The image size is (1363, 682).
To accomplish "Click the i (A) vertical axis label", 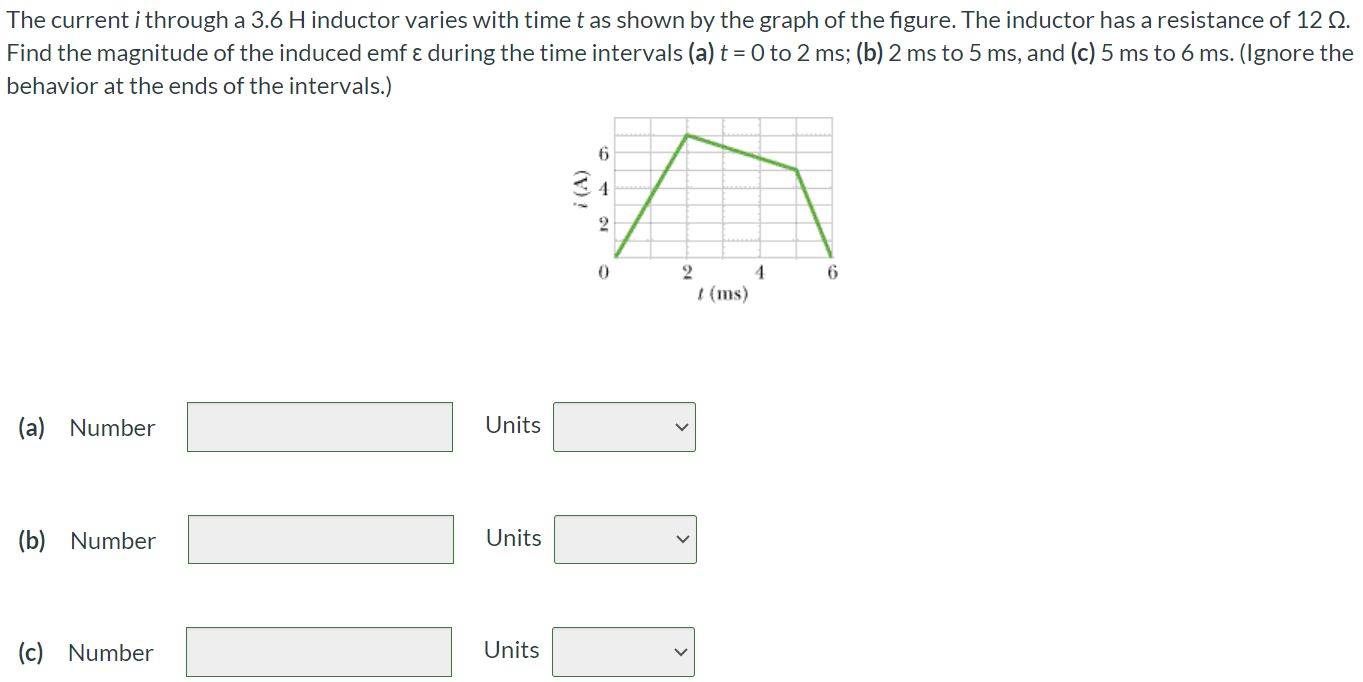I will [x=578, y=188].
